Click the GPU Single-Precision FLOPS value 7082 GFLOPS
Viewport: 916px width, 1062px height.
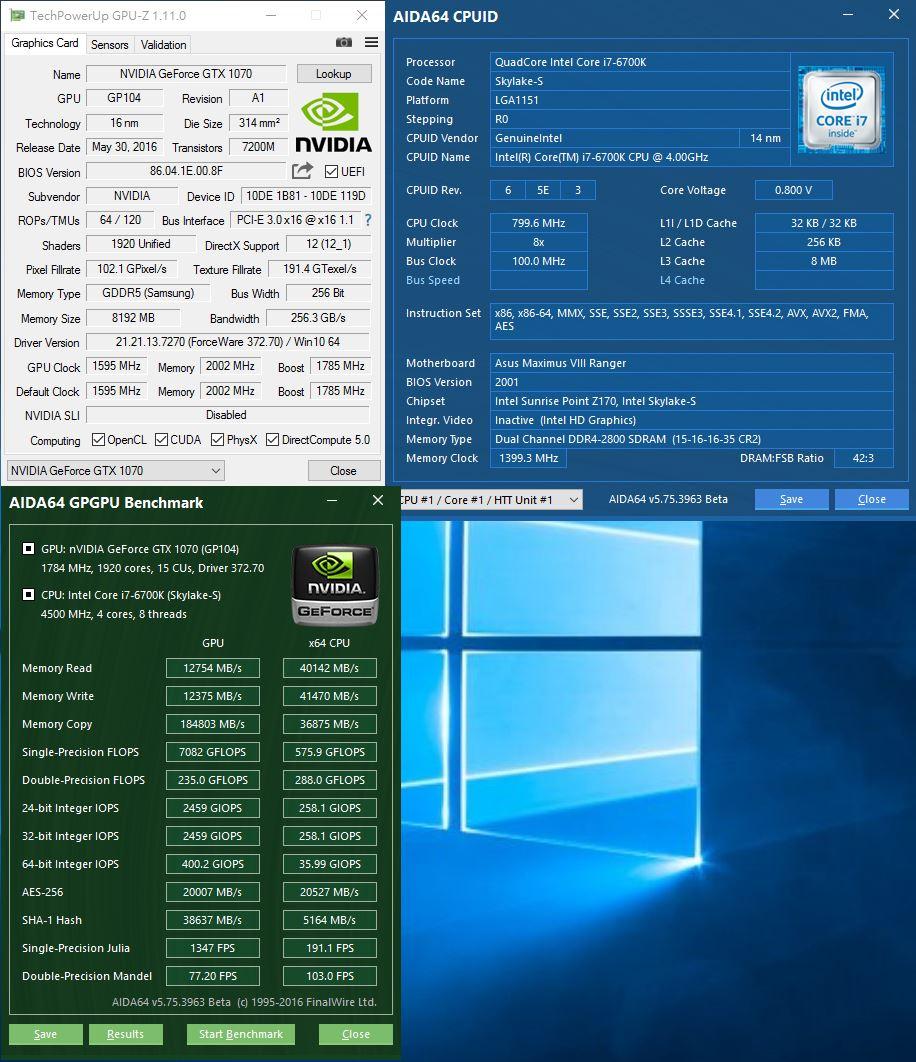tap(213, 752)
